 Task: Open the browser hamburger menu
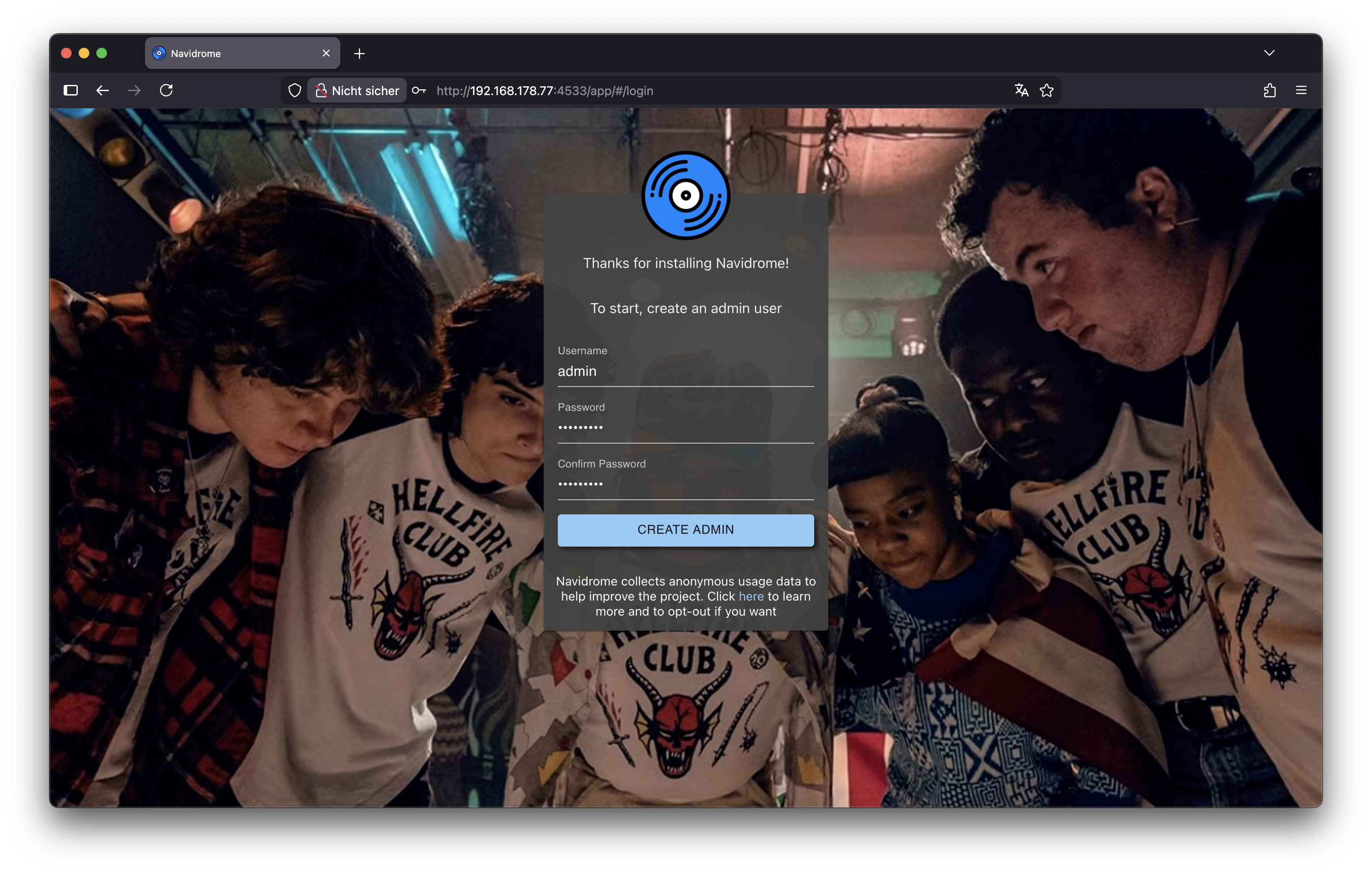tap(1301, 90)
